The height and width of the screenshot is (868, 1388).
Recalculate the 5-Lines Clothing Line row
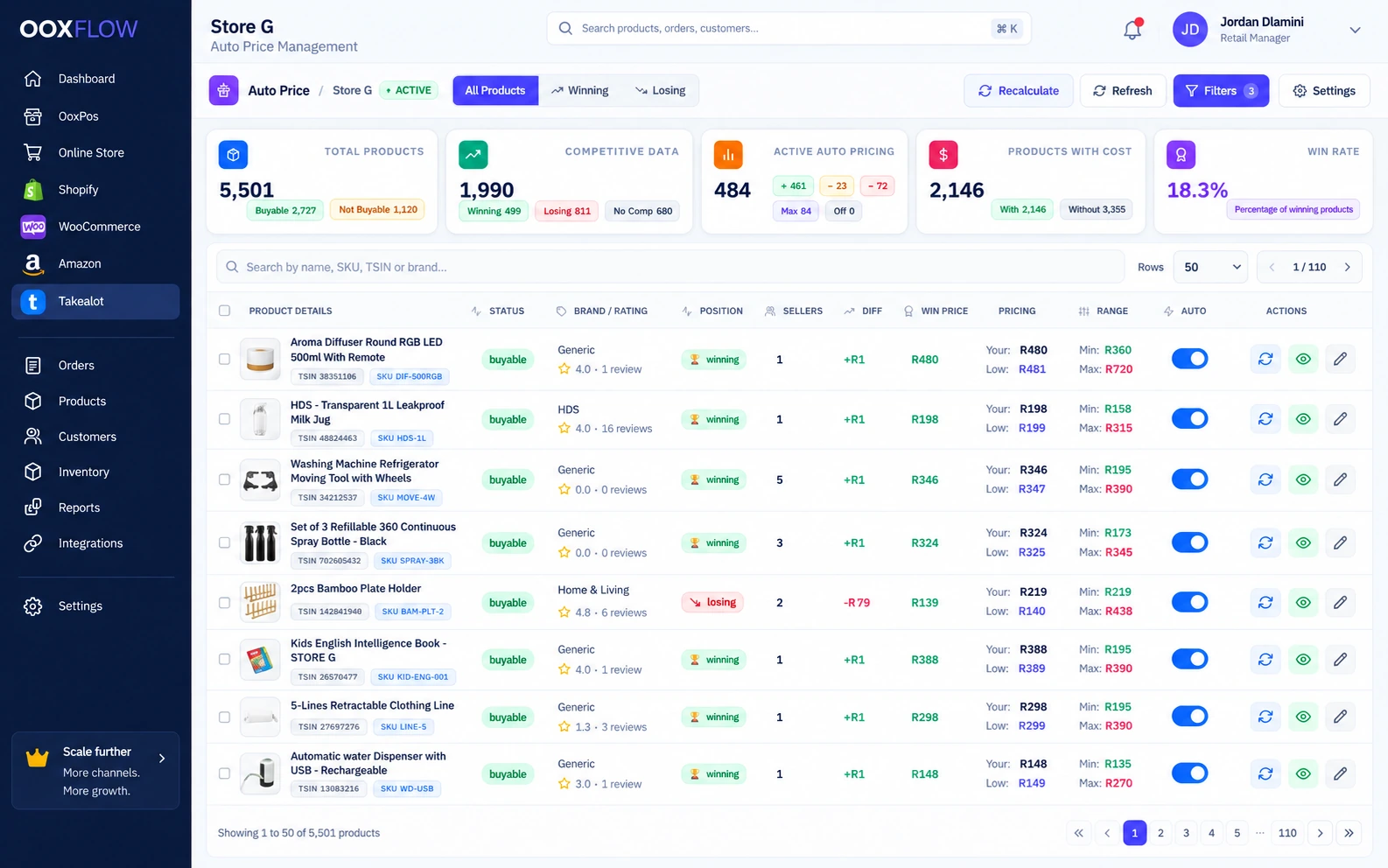point(1265,717)
